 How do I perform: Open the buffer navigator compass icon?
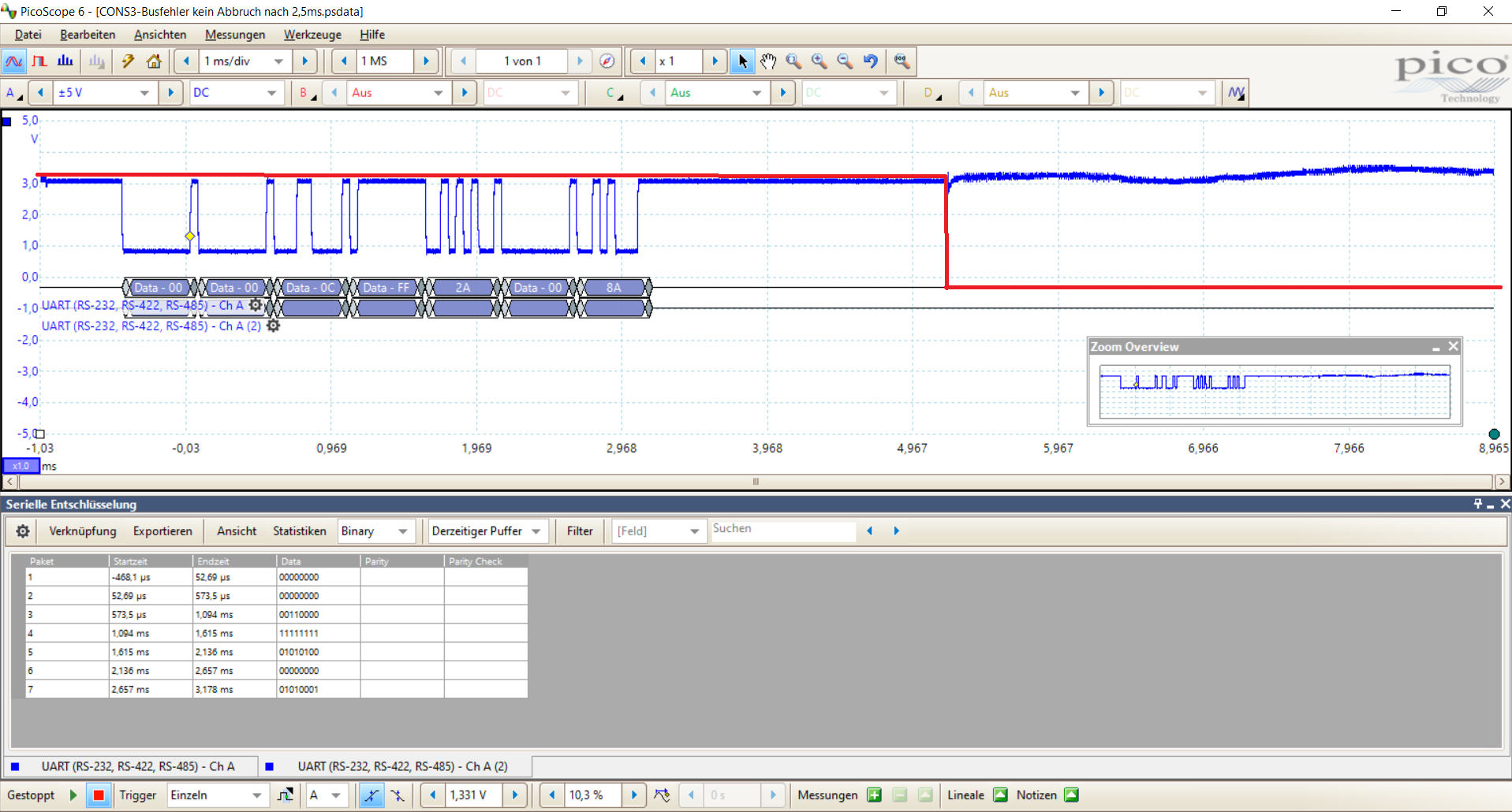coord(607,61)
